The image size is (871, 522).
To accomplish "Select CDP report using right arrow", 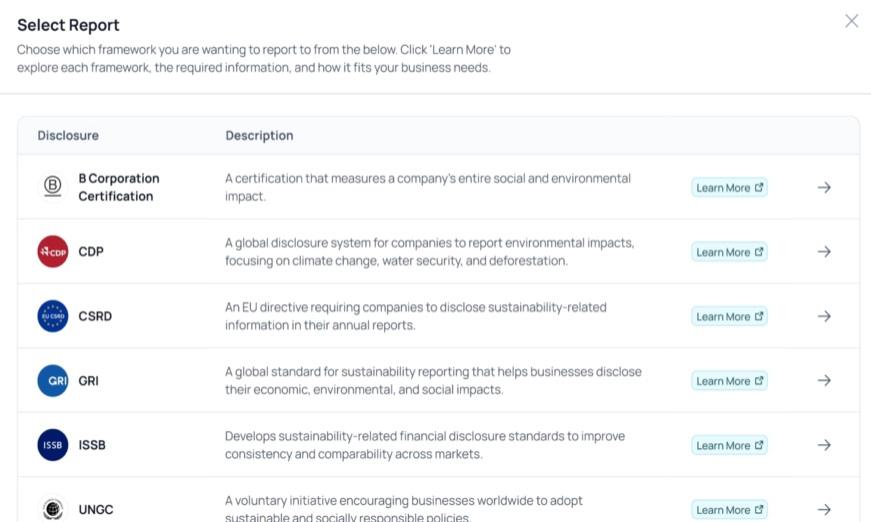I will click(824, 252).
